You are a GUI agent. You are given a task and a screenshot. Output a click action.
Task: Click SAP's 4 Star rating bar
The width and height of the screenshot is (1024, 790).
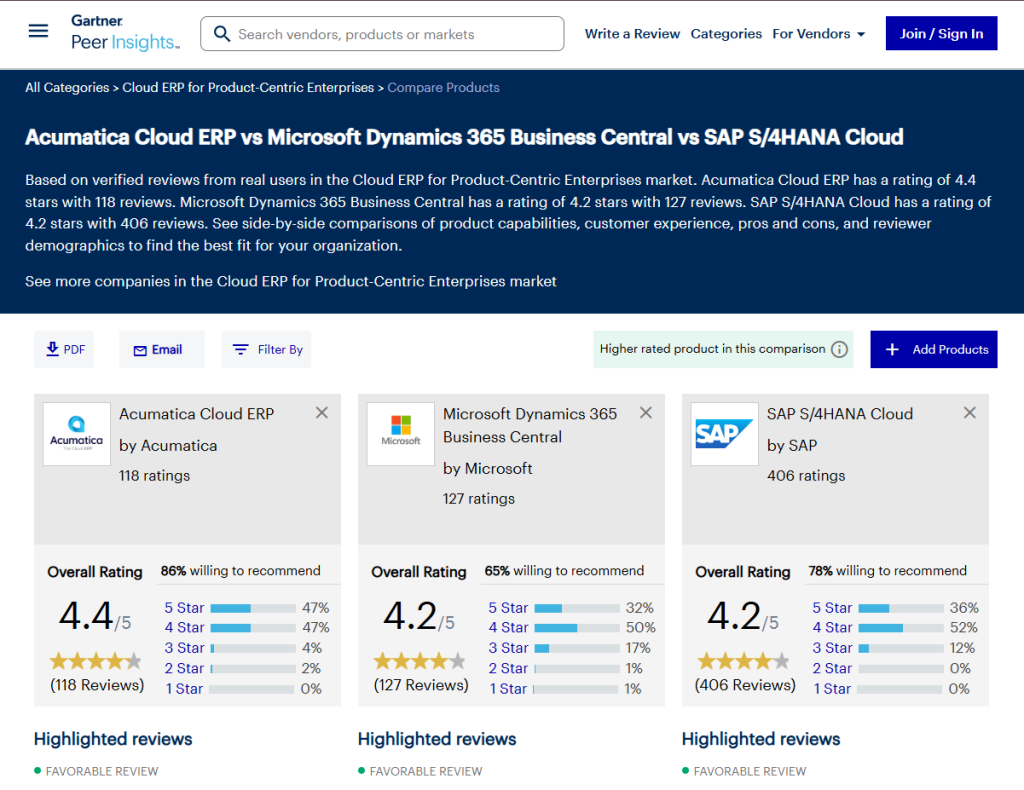tap(901, 628)
